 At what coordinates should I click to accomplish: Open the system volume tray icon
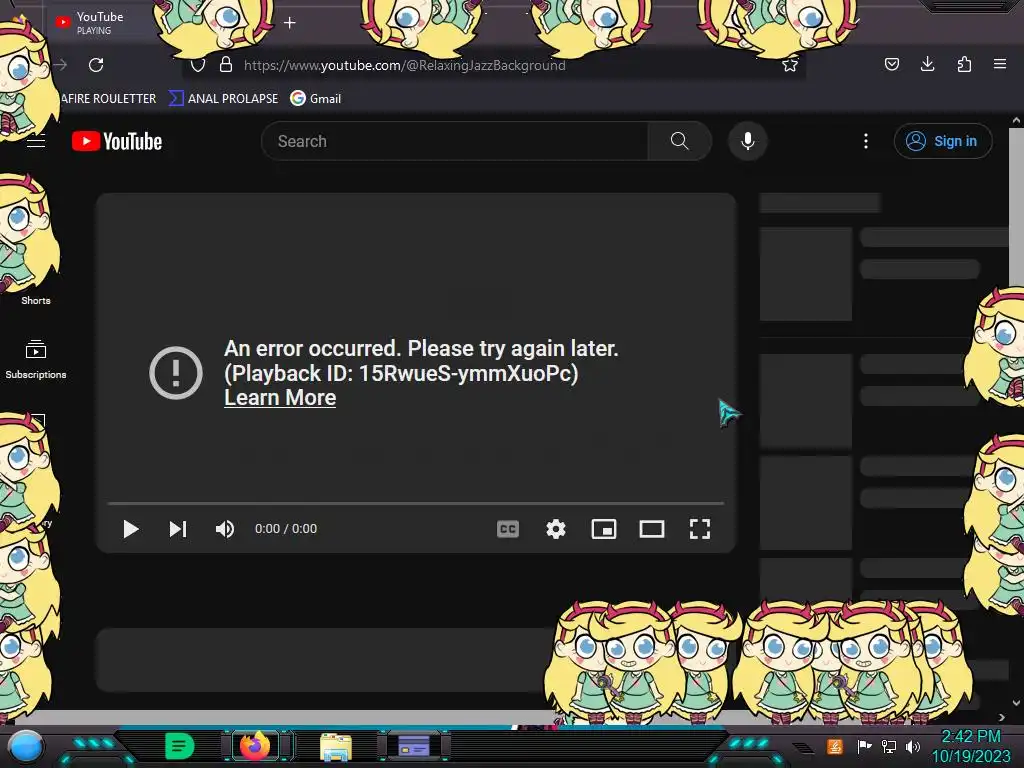[x=913, y=746]
